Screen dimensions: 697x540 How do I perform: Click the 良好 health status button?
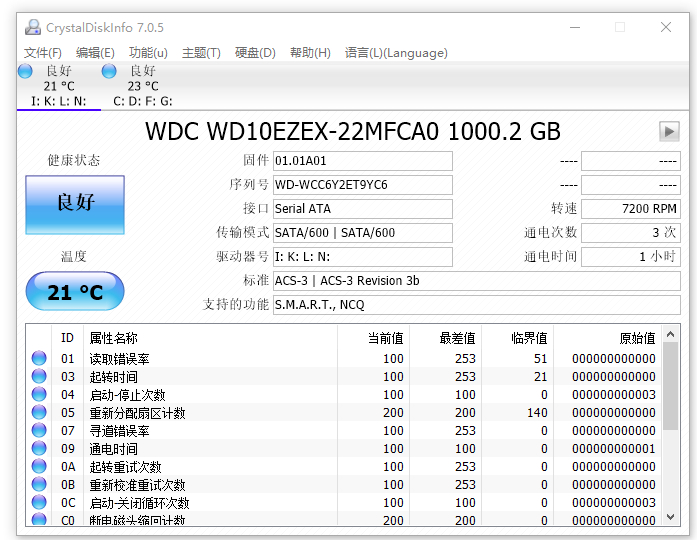[x=75, y=205]
